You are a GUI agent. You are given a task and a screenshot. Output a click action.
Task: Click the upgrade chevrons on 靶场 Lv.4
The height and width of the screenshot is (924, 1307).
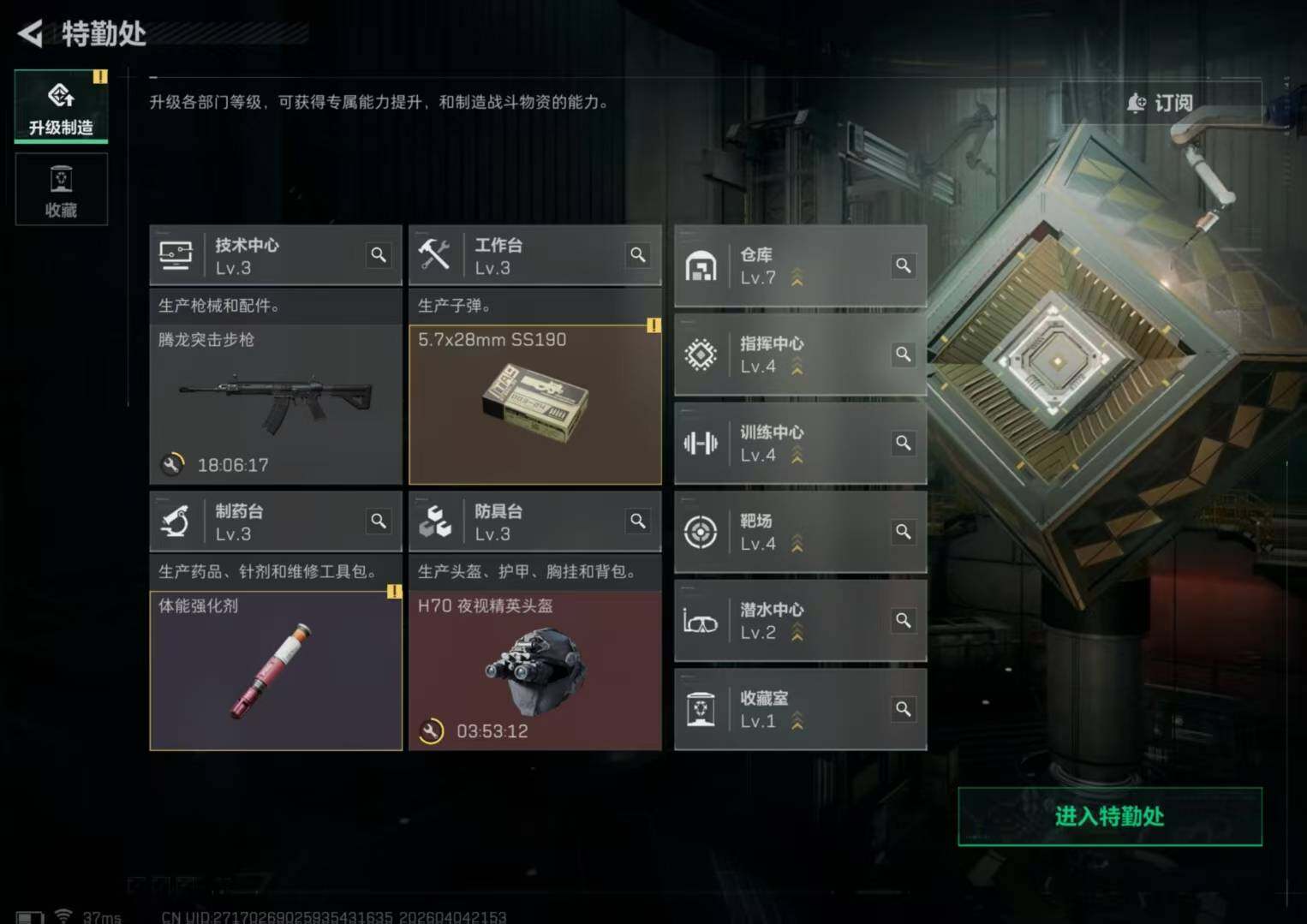[x=797, y=544]
